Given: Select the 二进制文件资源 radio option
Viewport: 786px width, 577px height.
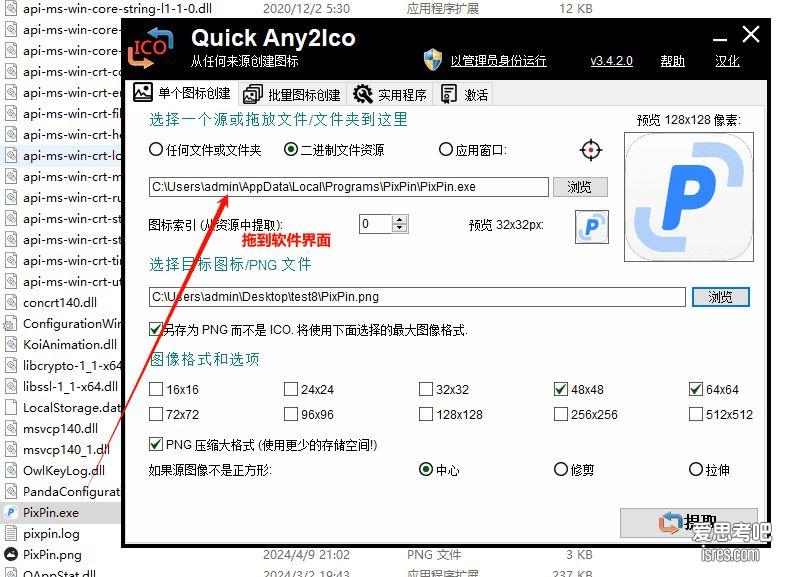Looking at the screenshot, I should [291, 149].
